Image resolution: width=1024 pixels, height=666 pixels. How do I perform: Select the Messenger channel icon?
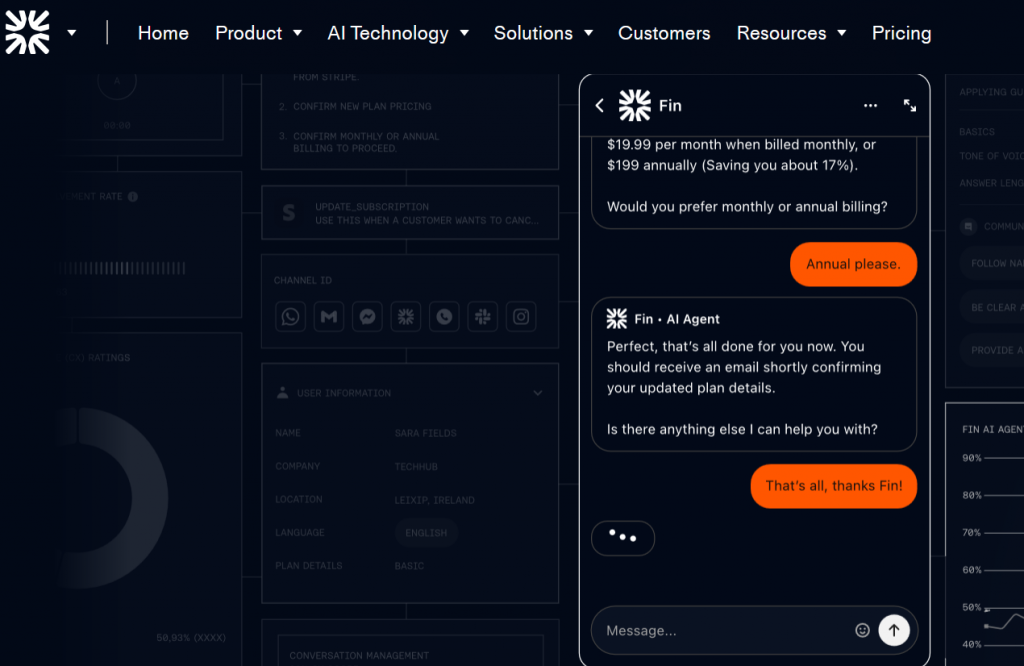click(368, 317)
